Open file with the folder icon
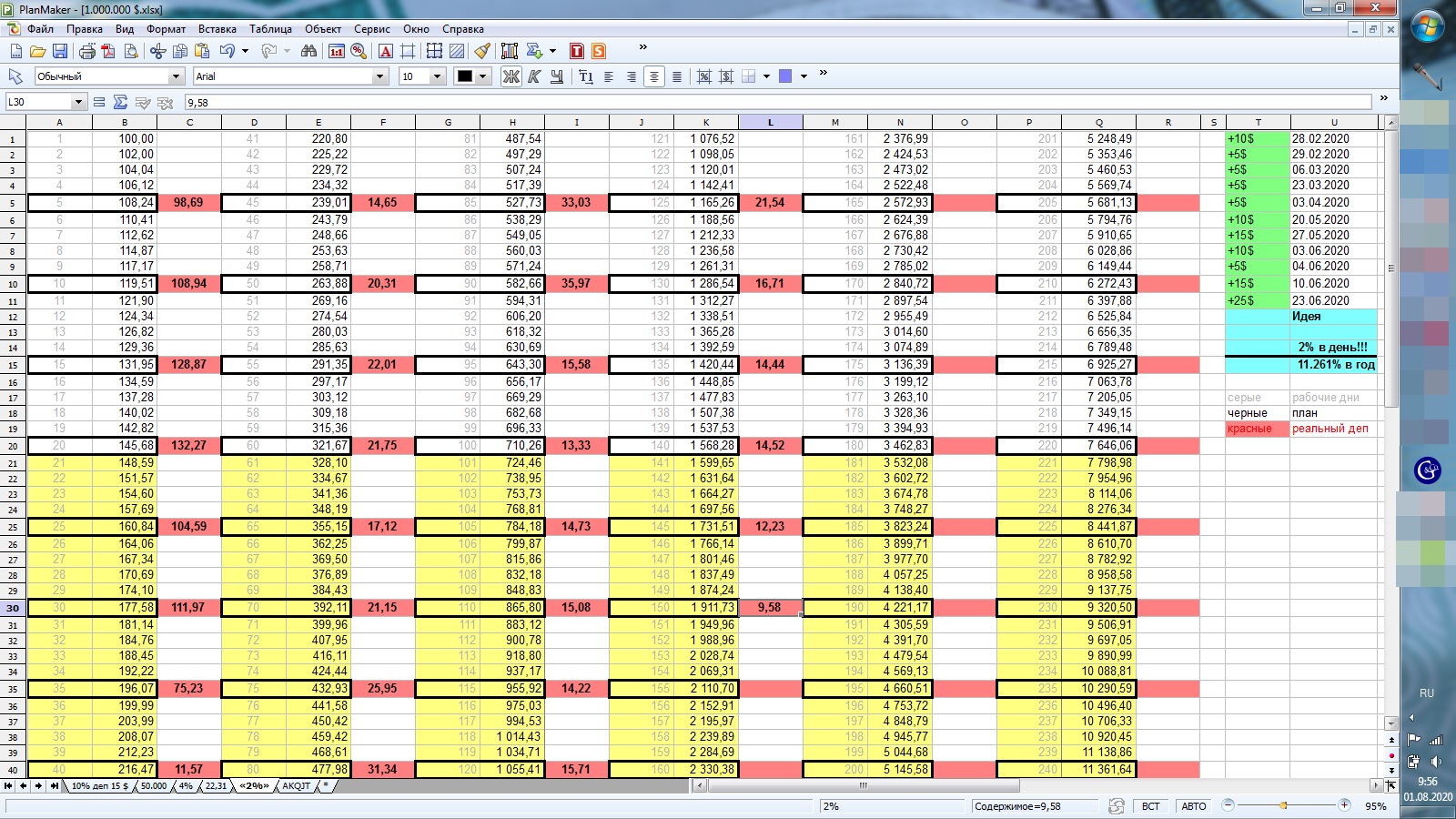Screen dimensions: 1456x819 [x=37, y=51]
